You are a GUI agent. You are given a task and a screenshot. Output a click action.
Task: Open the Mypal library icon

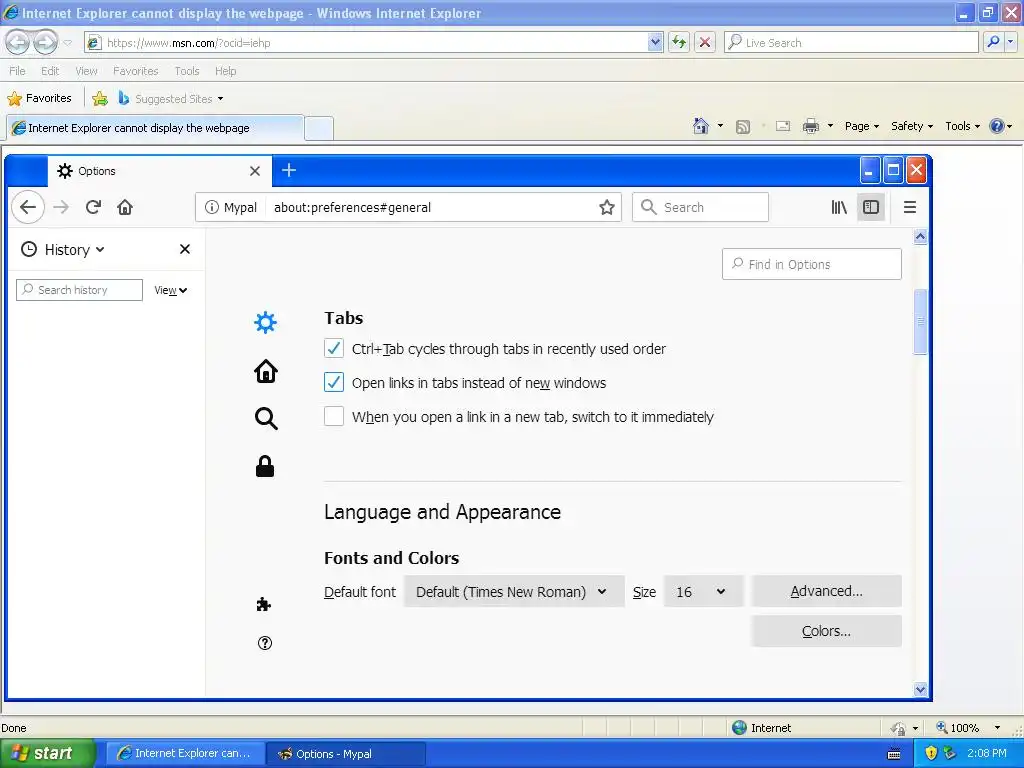839,207
